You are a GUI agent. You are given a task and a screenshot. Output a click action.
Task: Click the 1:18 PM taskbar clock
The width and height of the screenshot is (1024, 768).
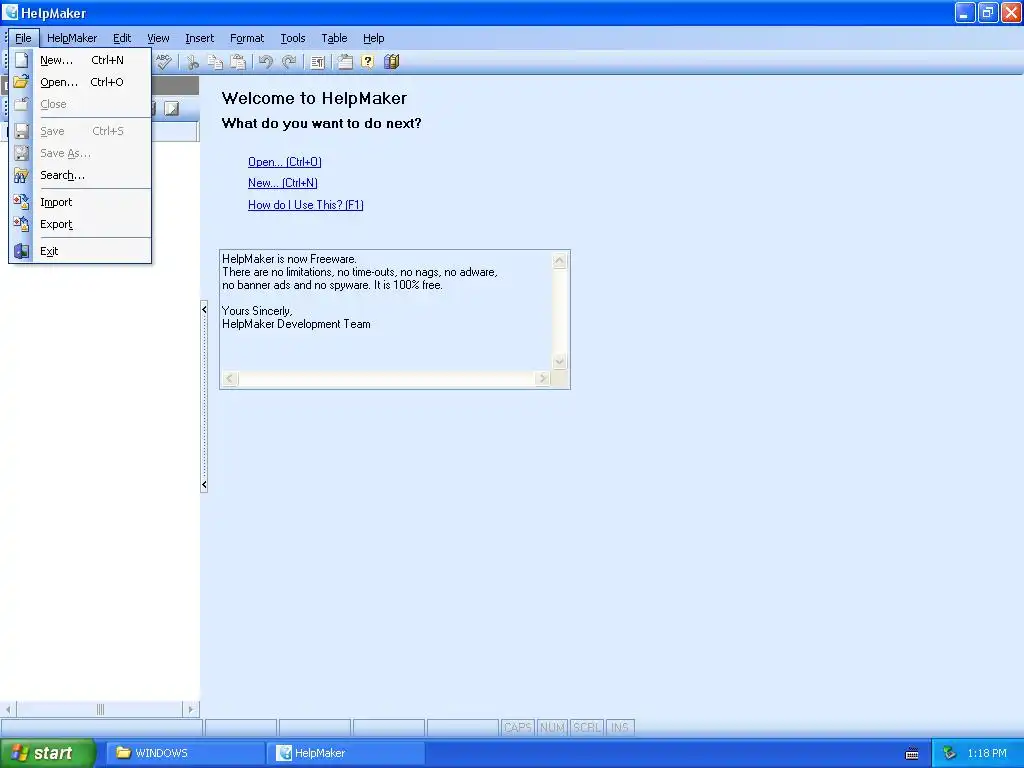coord(987,754)
